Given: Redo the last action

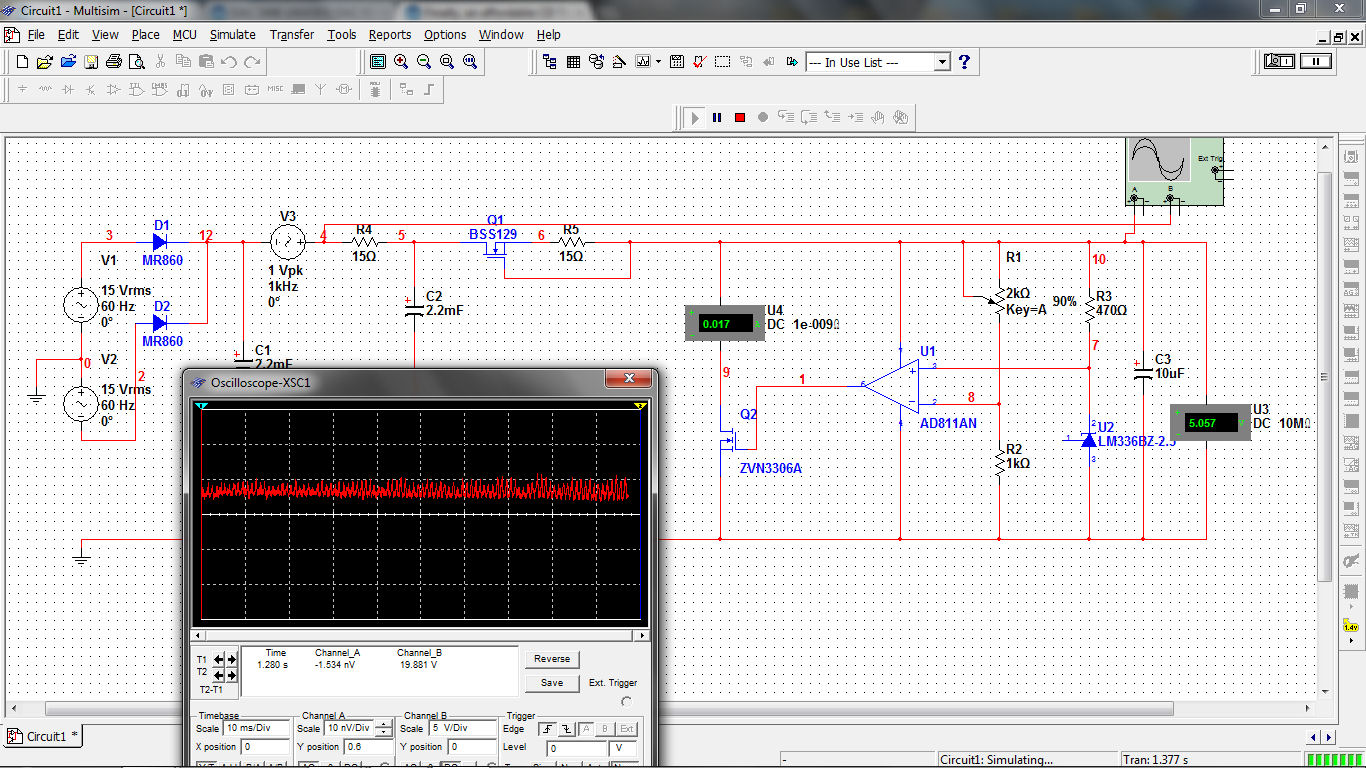Looking at the screenshot, I should [252, 62].
